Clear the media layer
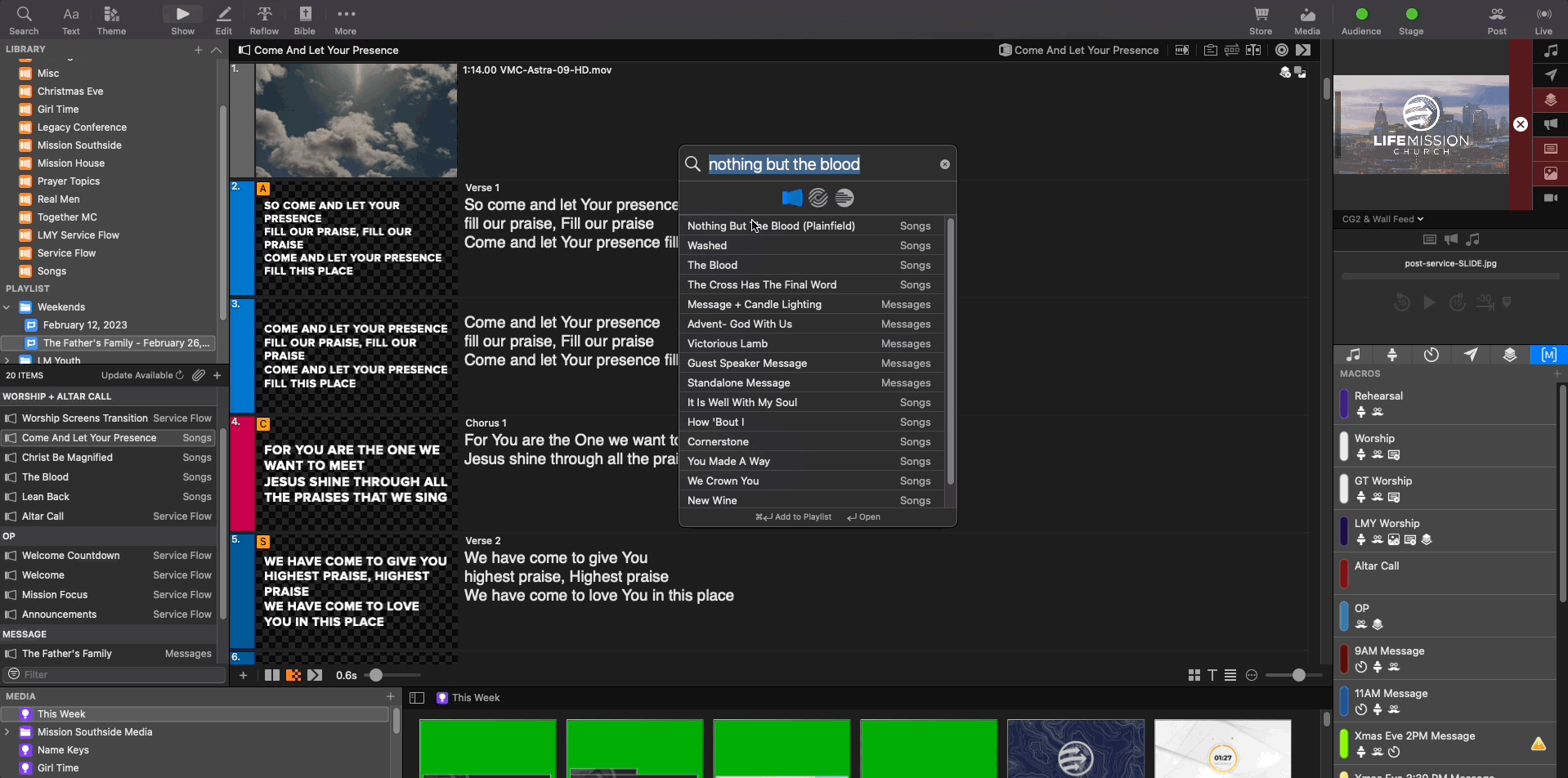1568x778 pixels. click(x=1551, y=173)
